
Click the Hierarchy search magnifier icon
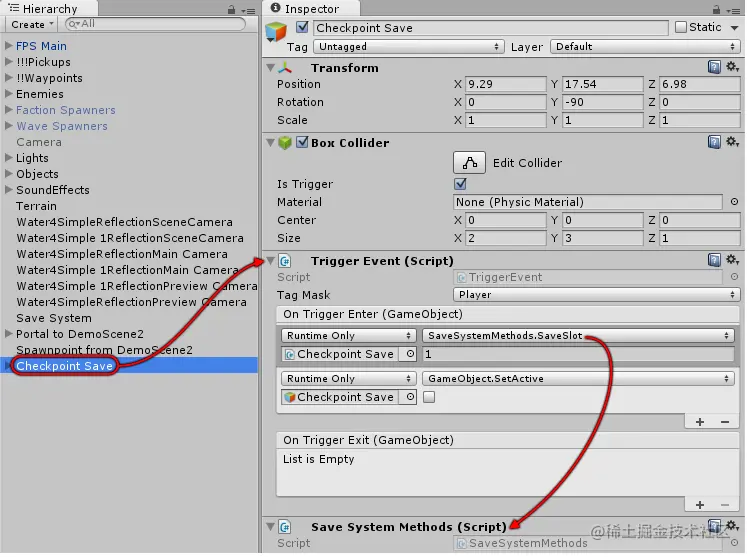coord(74,24)
